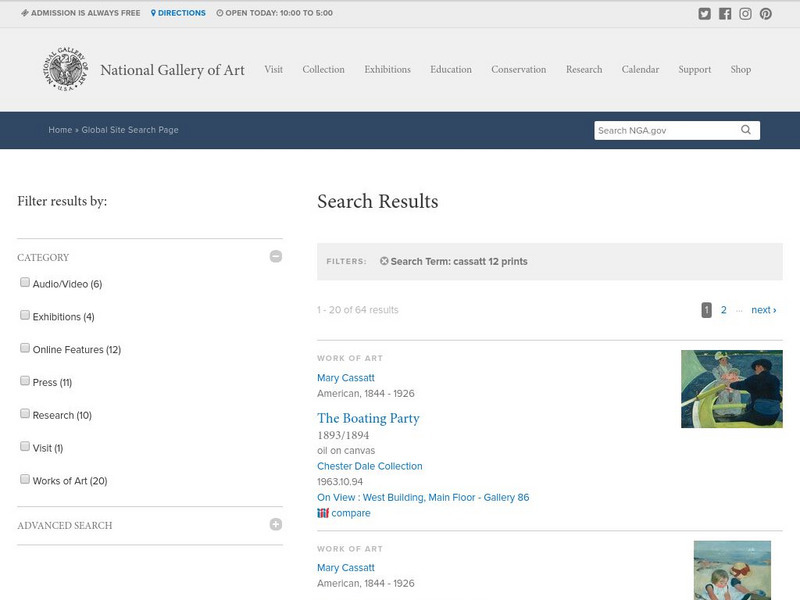Click the Global Site Search Page breadcrumb

pyautogui.click(x=130, y=130)
